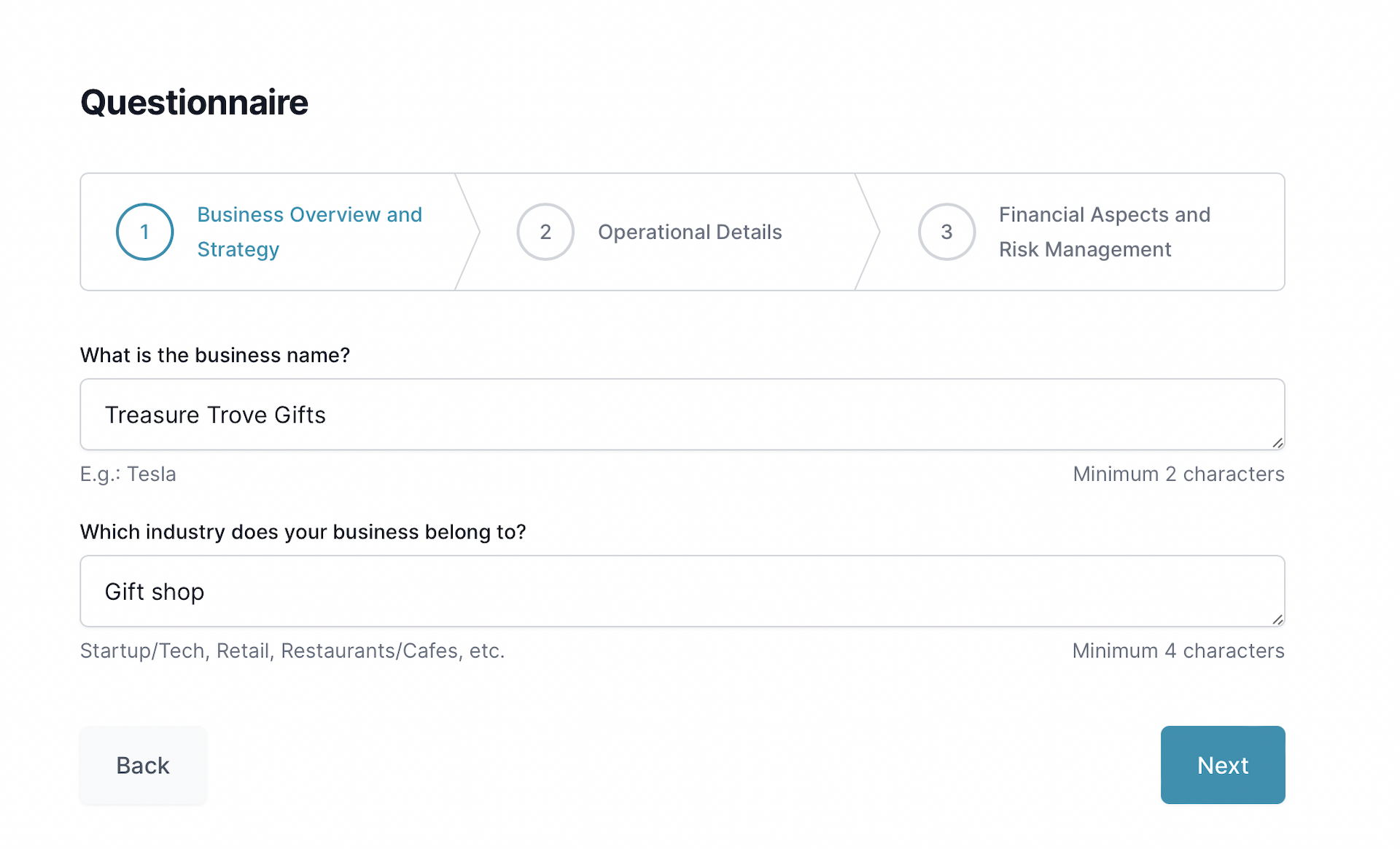Click the step 3 circle icon
This screenshot has width=1400, height=849.
[x=946, y=232]
